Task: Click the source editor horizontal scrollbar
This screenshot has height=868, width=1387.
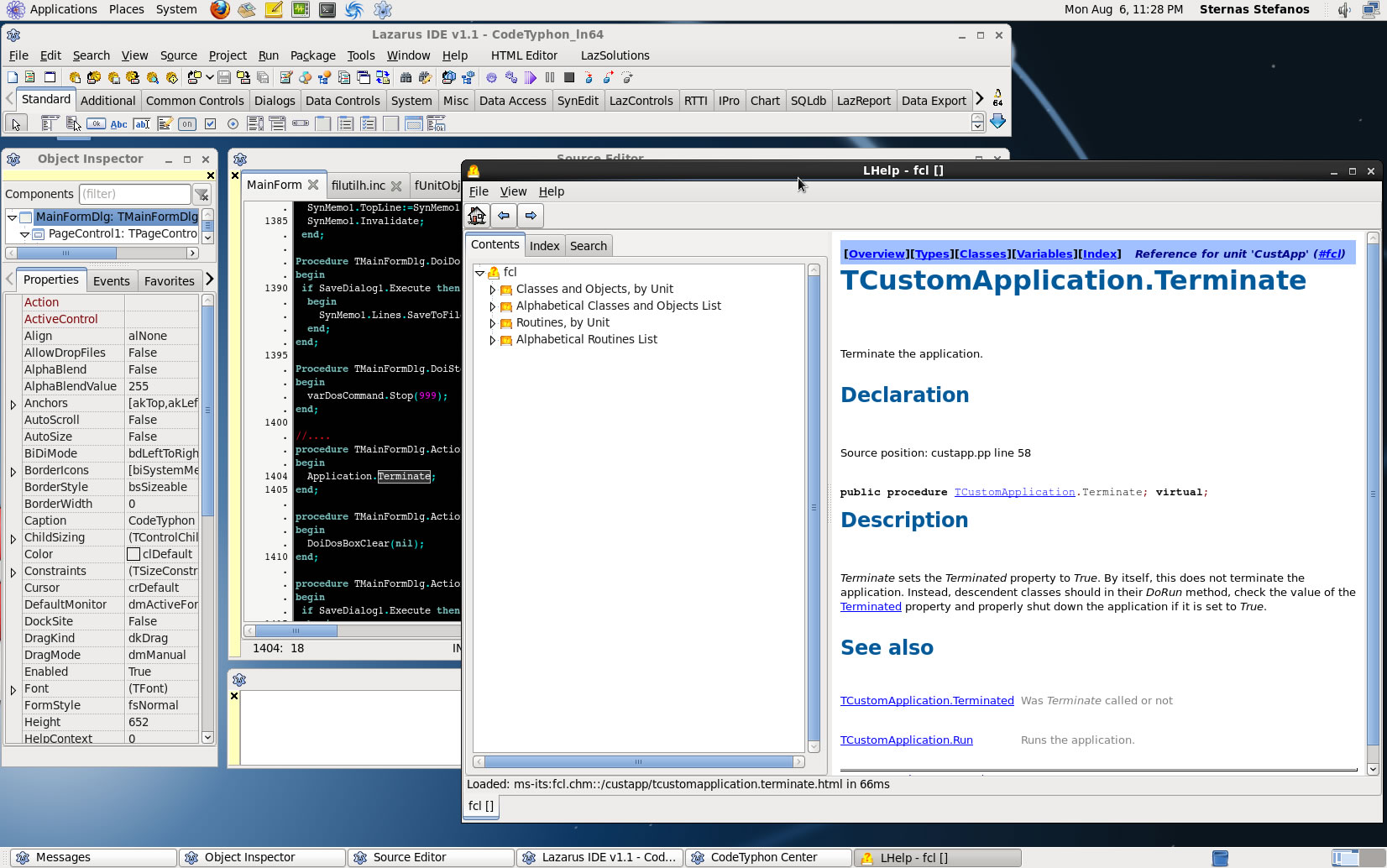Action: pyautogui.click(x=353, y=630)
